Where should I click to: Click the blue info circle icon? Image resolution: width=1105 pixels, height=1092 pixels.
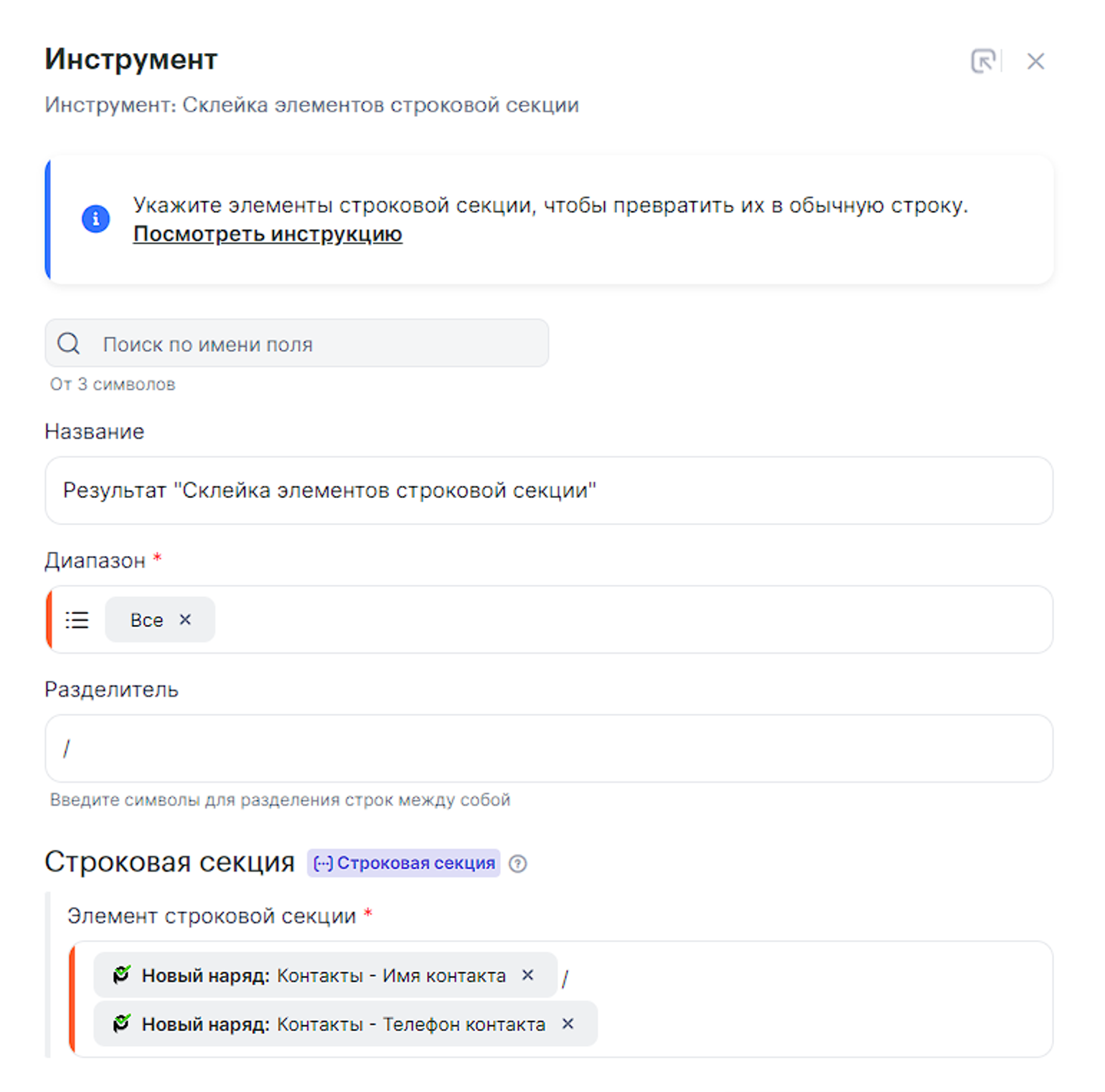(95, 219)
